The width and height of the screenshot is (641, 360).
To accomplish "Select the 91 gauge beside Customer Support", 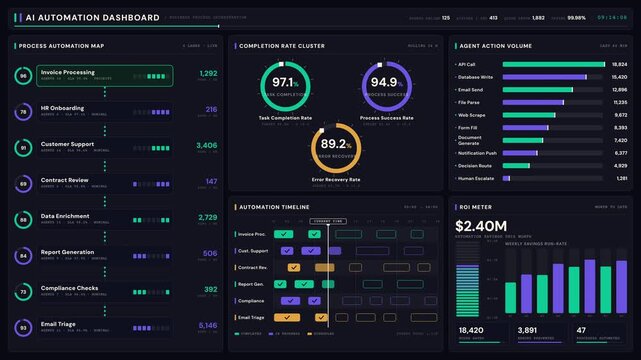I will (x=23, y=148).
